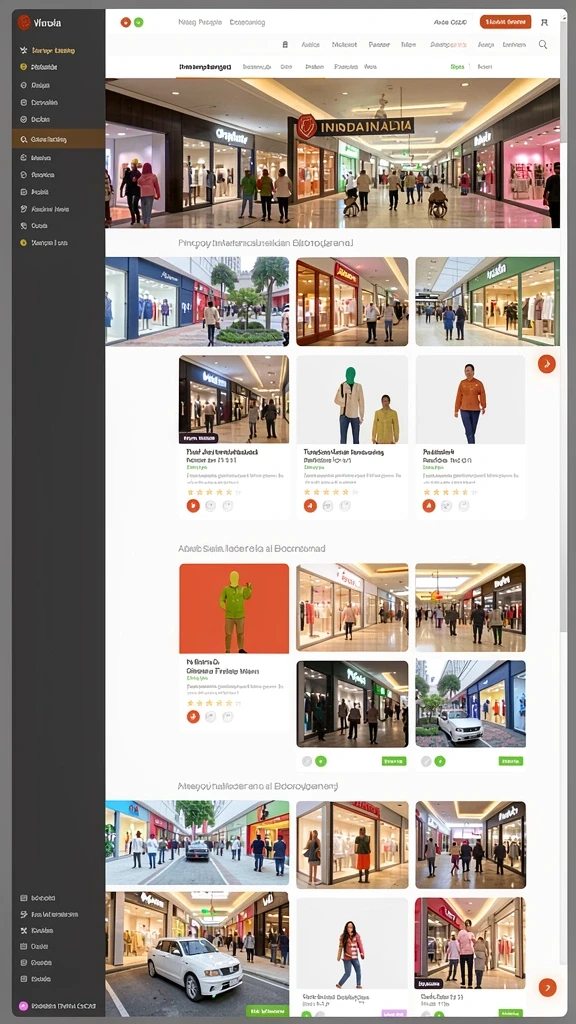Viewport: 576px width, 1024px height.
Task: Click the orange round button at the page bottom-right
Action: 547,987
